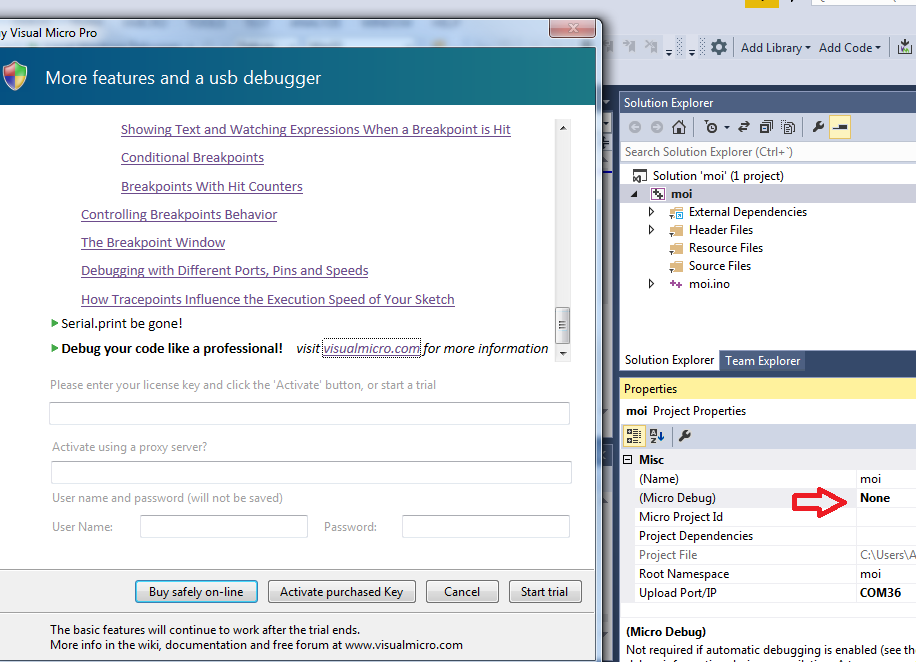Click the install/download icon right of Add Code
The width and height of the screenshot is (916, 662).
(x=904, y=47)
